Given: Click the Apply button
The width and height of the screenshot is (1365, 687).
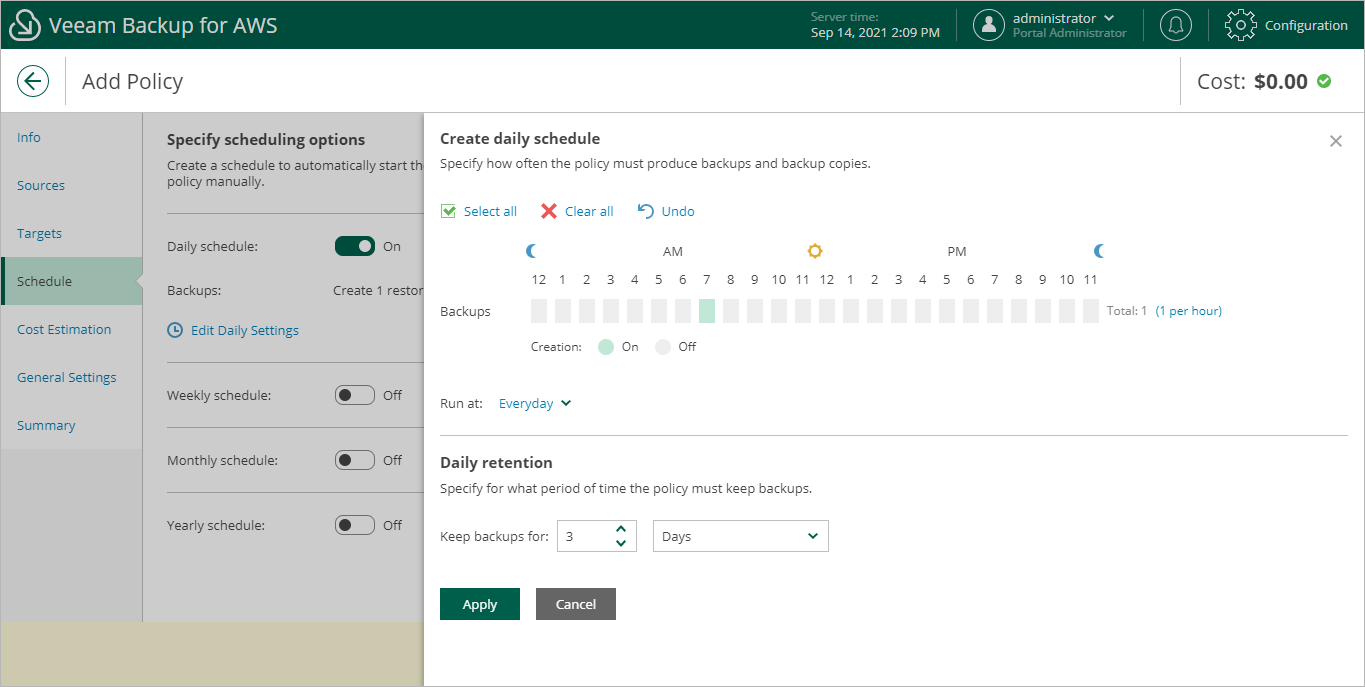Looking at the screenshot, I should 480,604.
